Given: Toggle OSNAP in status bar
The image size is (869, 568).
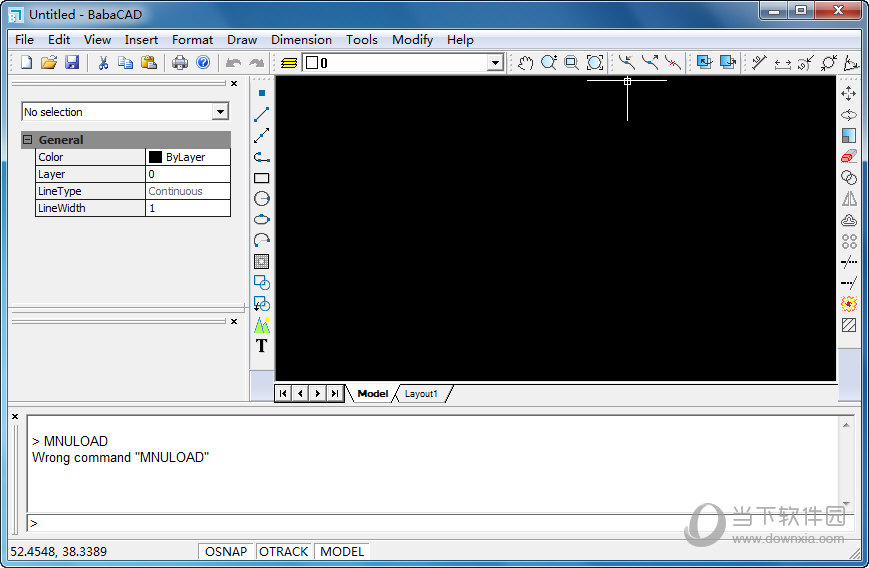Looking at the screenshot, I should coord(226,551).
